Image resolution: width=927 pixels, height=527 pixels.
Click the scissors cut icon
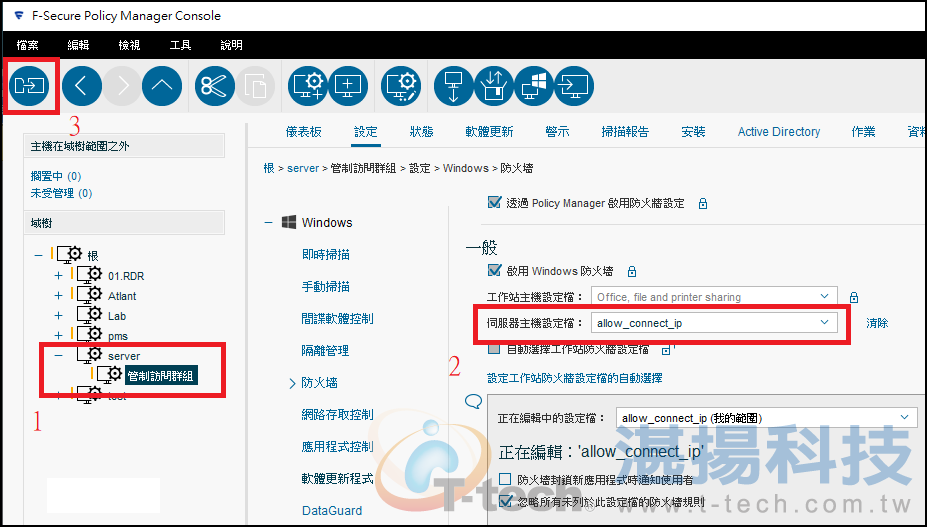tap(215, 86)
